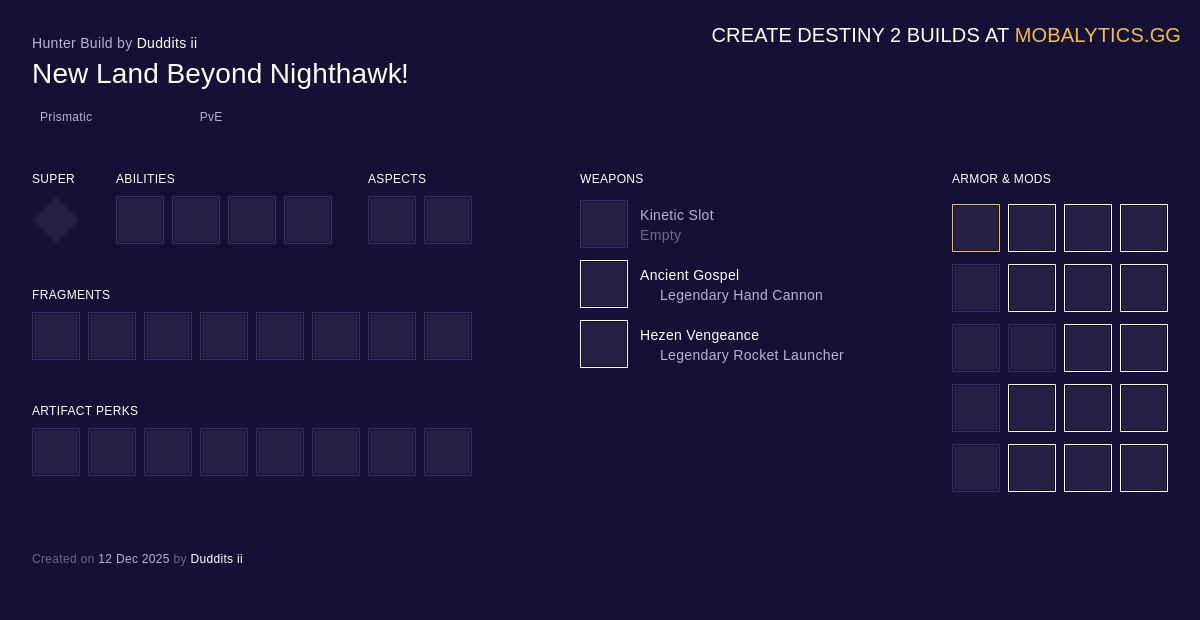Click the empty Kinetic Slot weapon icon
This screenshot has height=620, width=1200.
tap(604, 224)
